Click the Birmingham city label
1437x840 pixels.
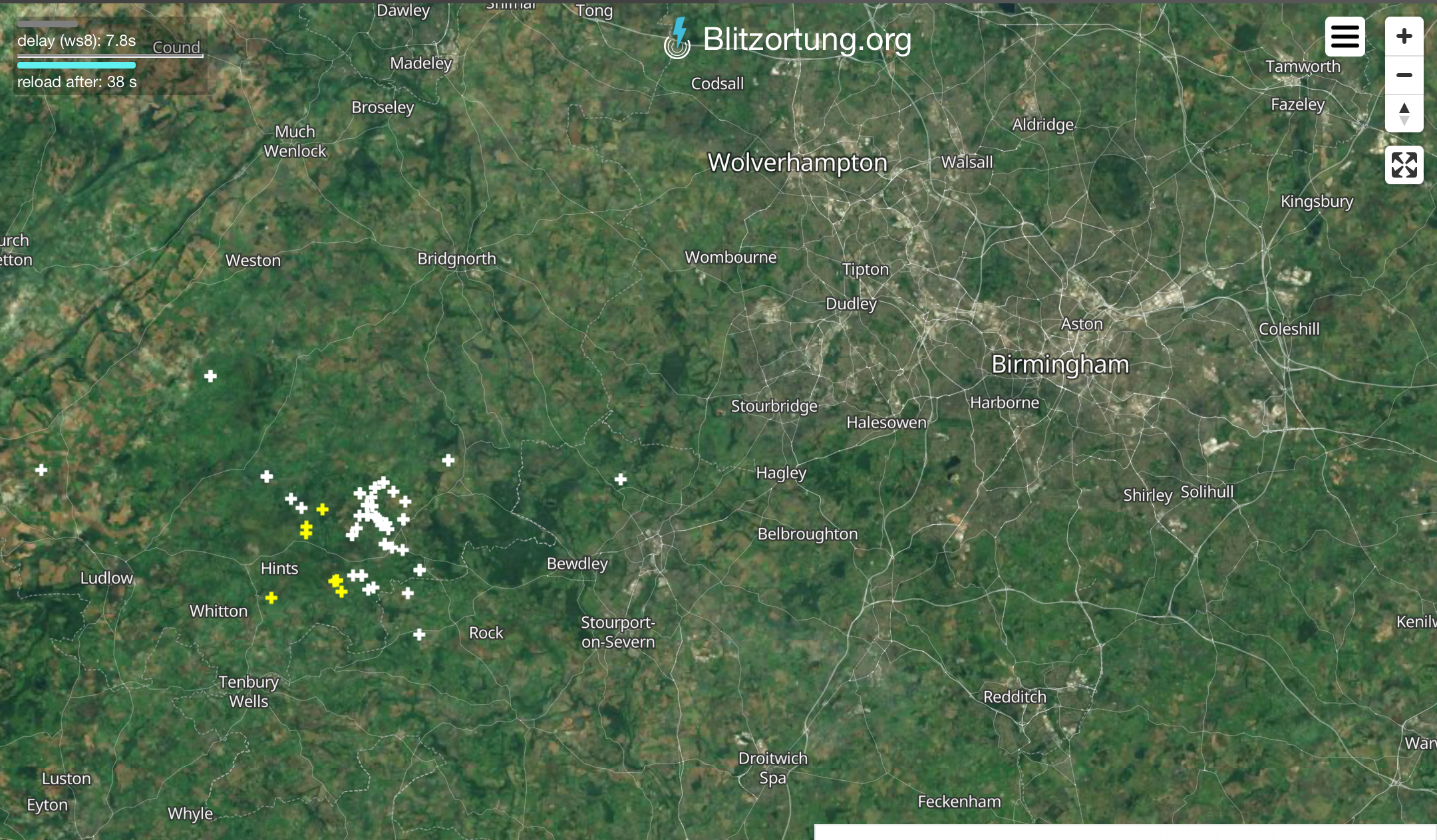(1060, 364)
